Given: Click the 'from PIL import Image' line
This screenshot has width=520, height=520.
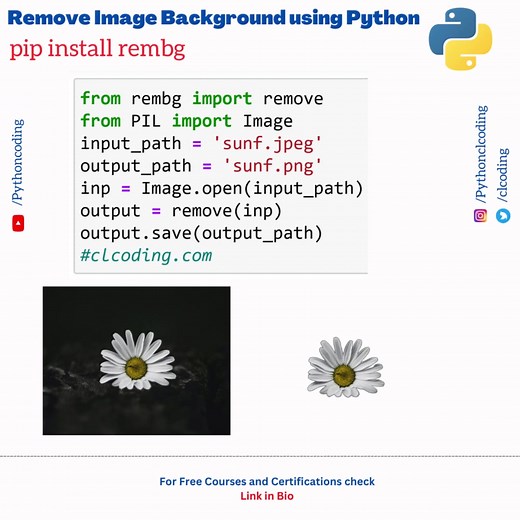Looking at the screenshot, I should 187,121.
